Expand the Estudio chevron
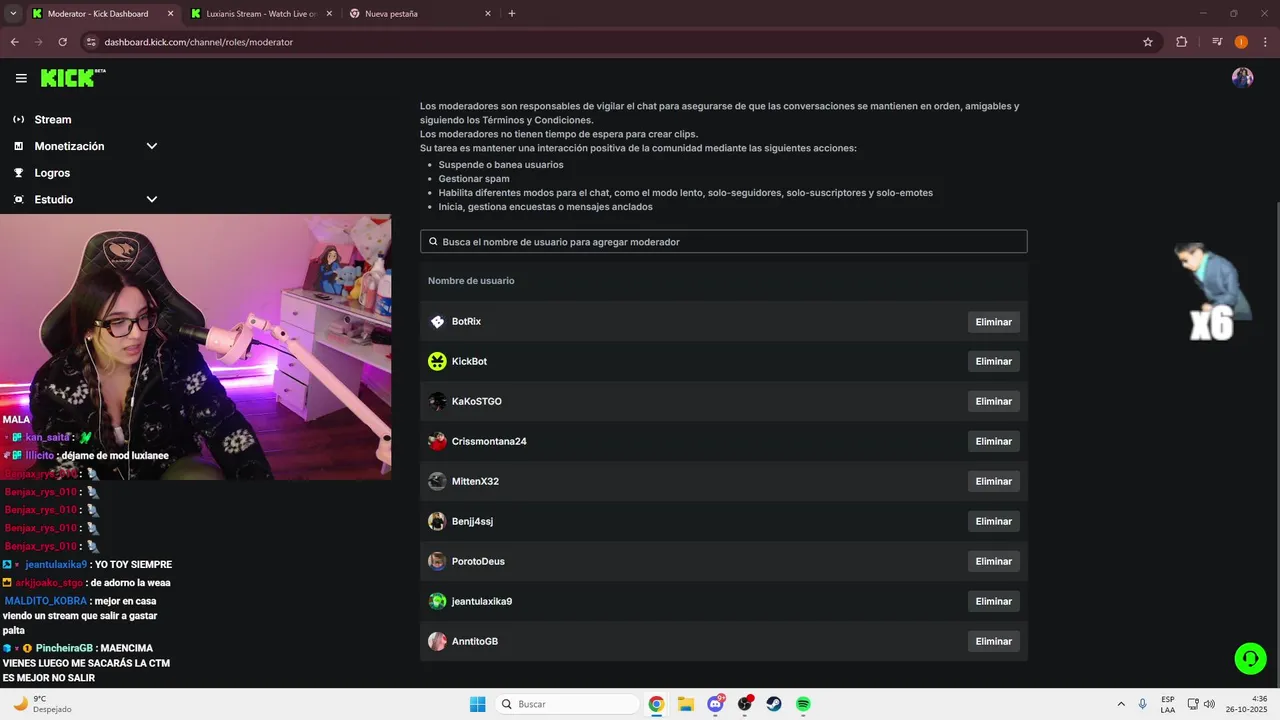 152,199
